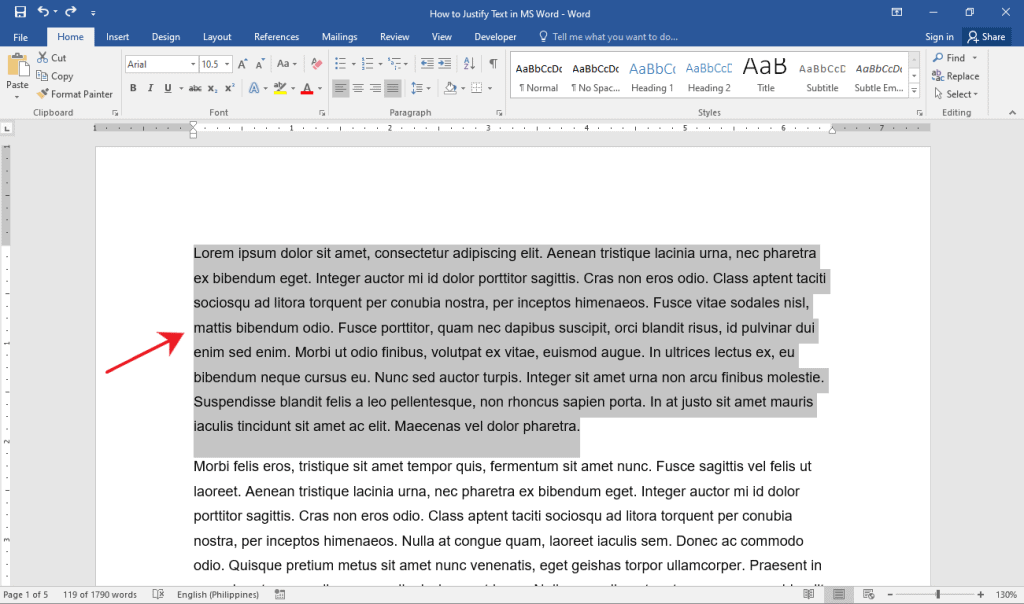Click the zoom slider handle

[940, 593]
